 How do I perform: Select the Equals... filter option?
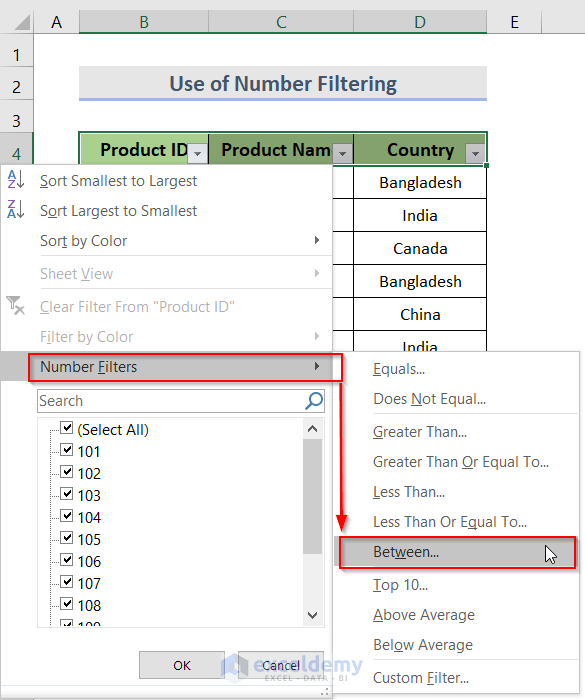pos(456,369)
